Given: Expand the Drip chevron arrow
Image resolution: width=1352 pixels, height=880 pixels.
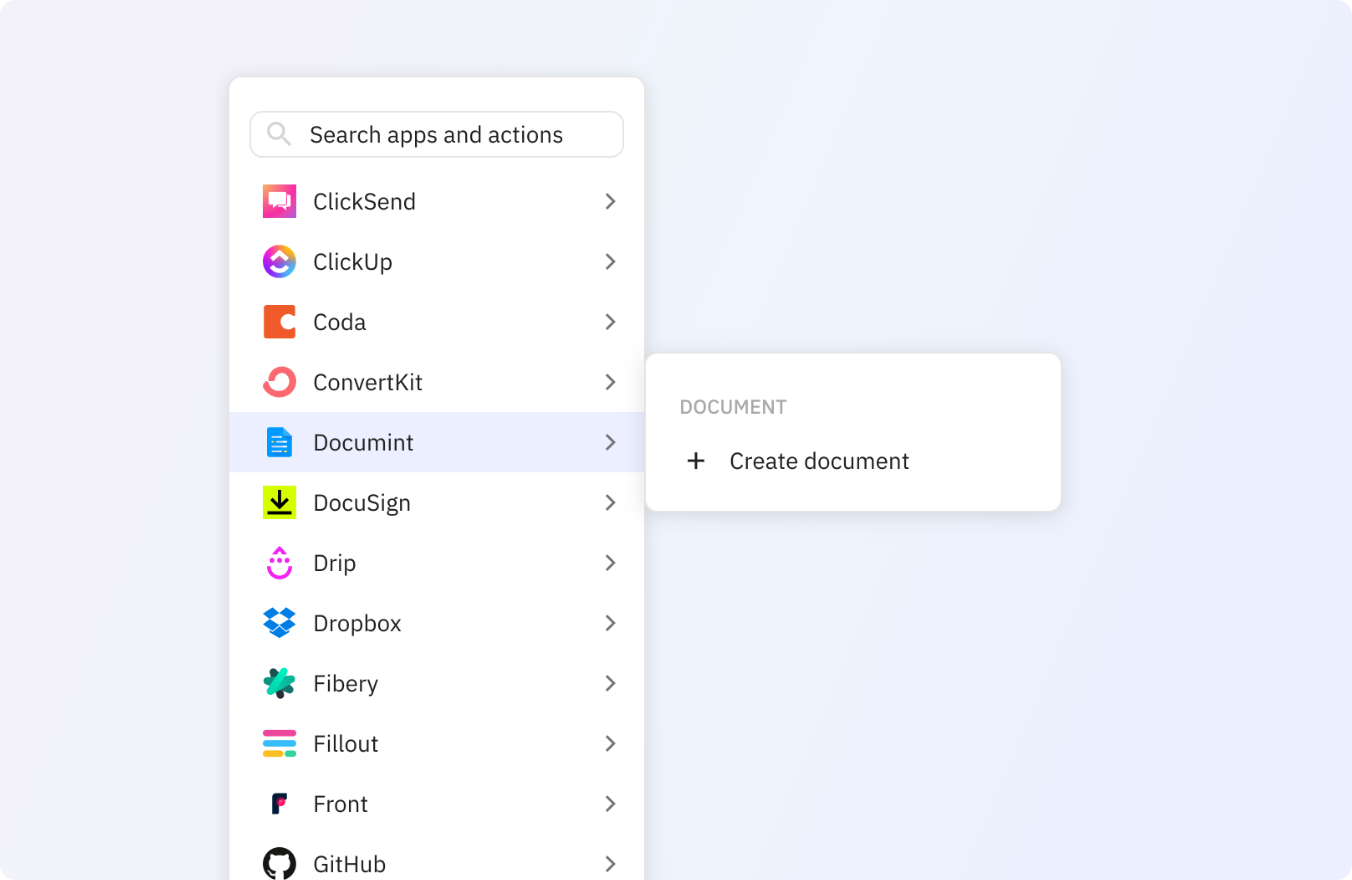Looking at the screenshot, I should [610, 563].
